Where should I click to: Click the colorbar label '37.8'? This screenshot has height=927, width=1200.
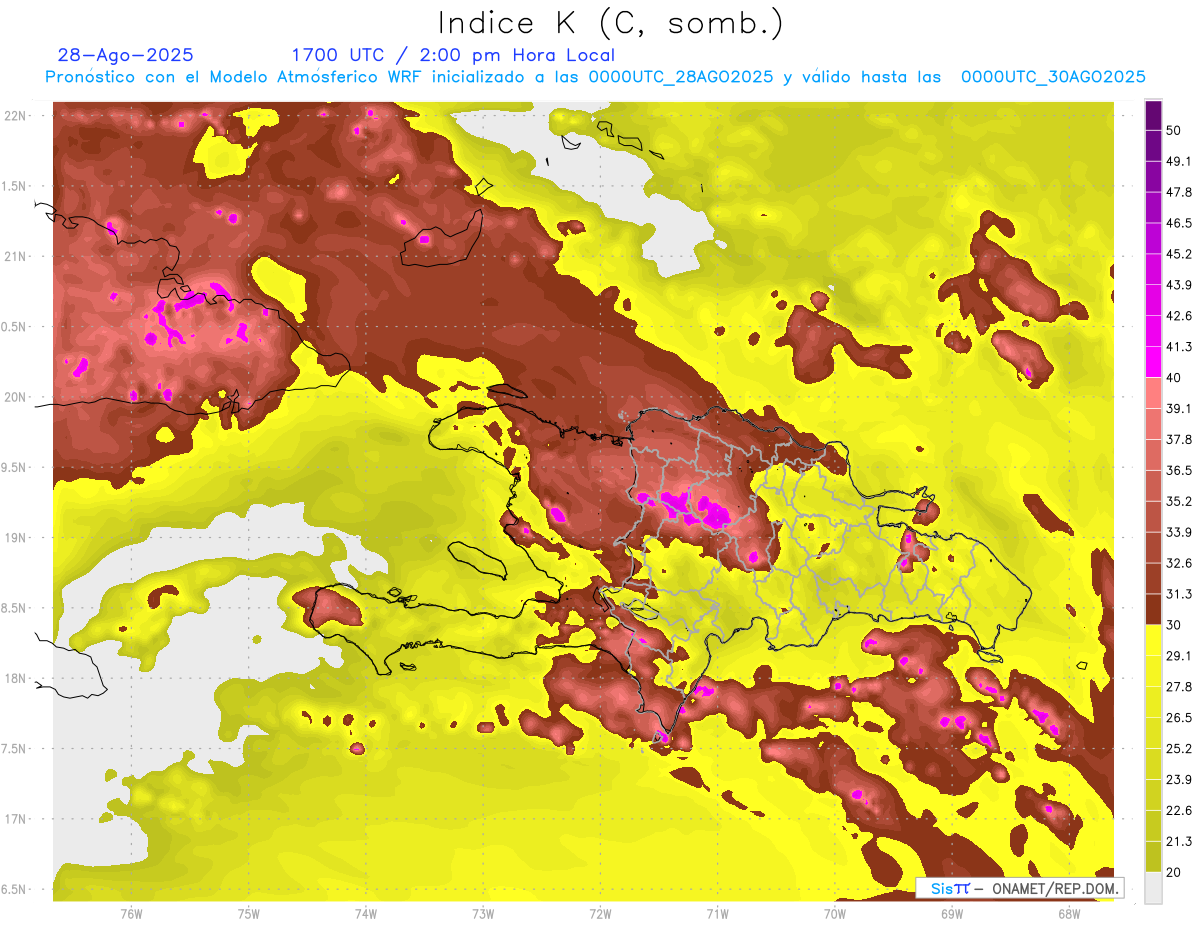tap(1179, 439)
